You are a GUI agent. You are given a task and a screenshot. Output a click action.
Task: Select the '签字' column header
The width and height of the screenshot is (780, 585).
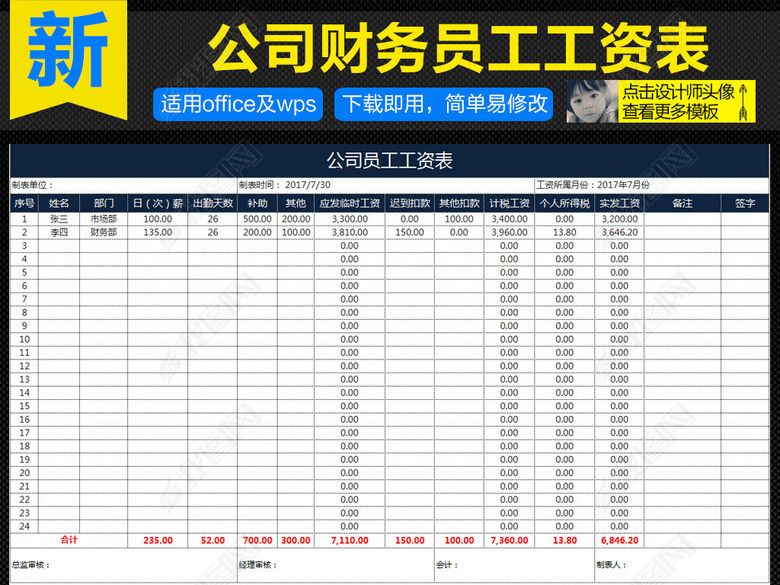point(745,203)
